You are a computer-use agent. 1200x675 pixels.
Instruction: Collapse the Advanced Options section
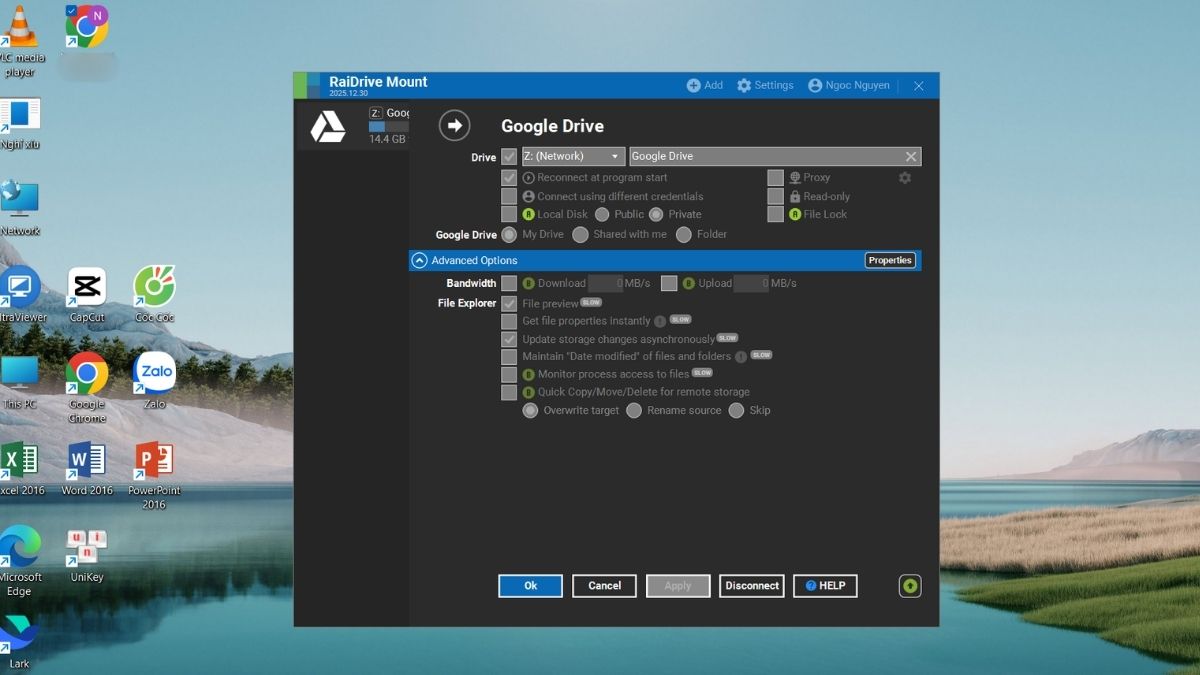[420, 260]
